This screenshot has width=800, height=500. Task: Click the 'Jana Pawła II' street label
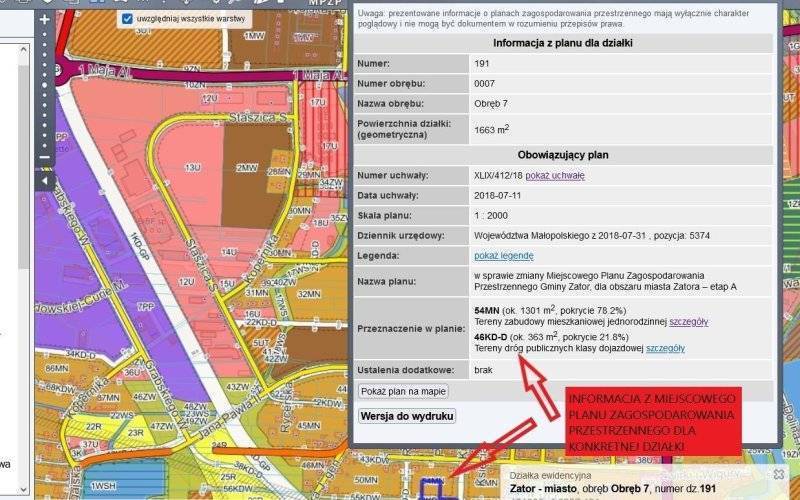tap(229, 411)
